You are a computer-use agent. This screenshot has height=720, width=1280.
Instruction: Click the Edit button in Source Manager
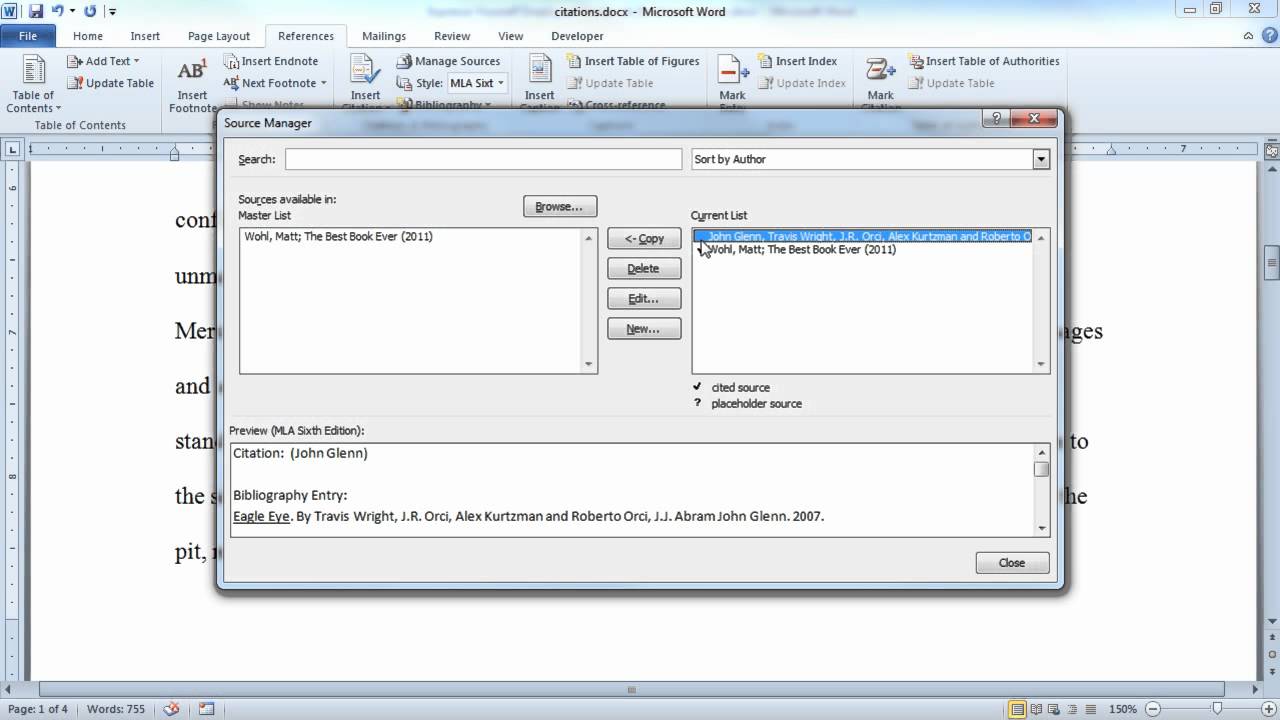point(644,298)
